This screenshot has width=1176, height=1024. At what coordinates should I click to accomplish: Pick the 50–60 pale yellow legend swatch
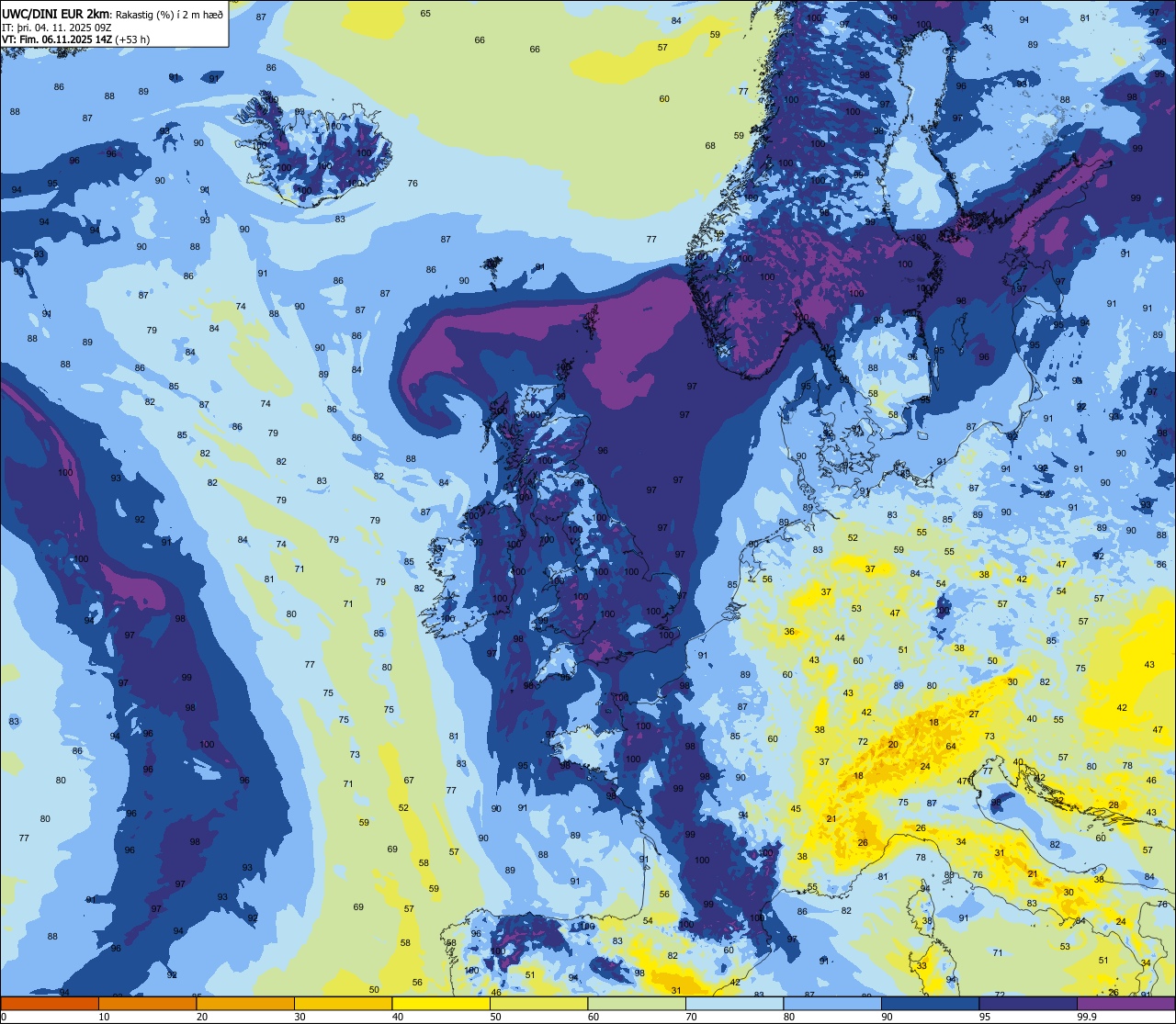pyautogui.click(x=538, y=1003)
